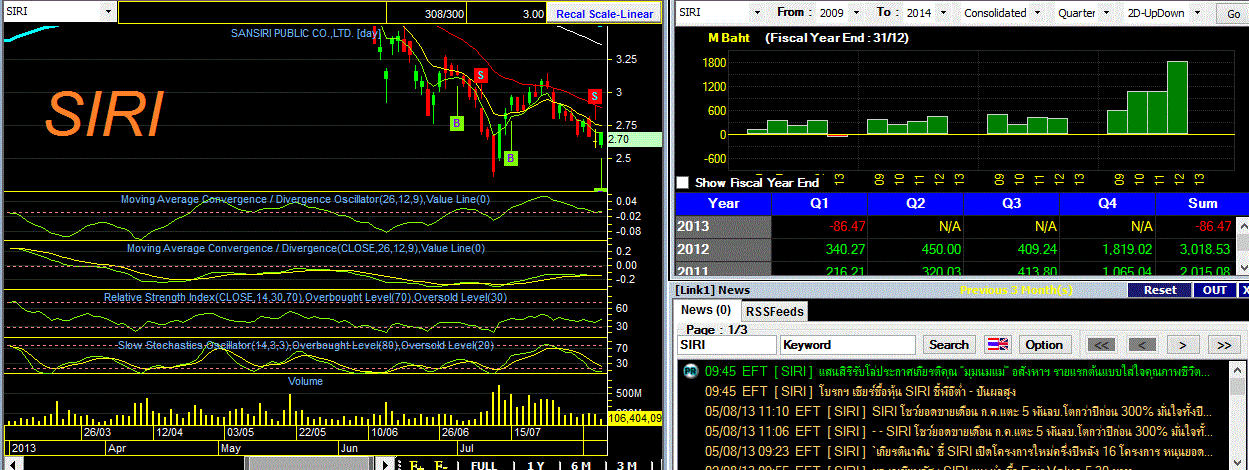Click the OUT button in News header

coord(1215,290)
